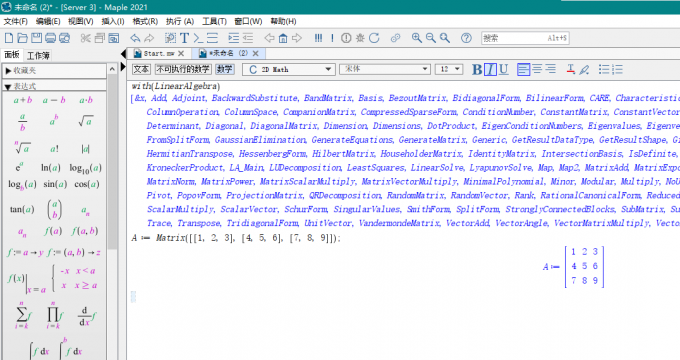This screenshot has width=680, height=360.
Task: Undo the last action with the left curved arrow
Action: click(x=135, y=38)
